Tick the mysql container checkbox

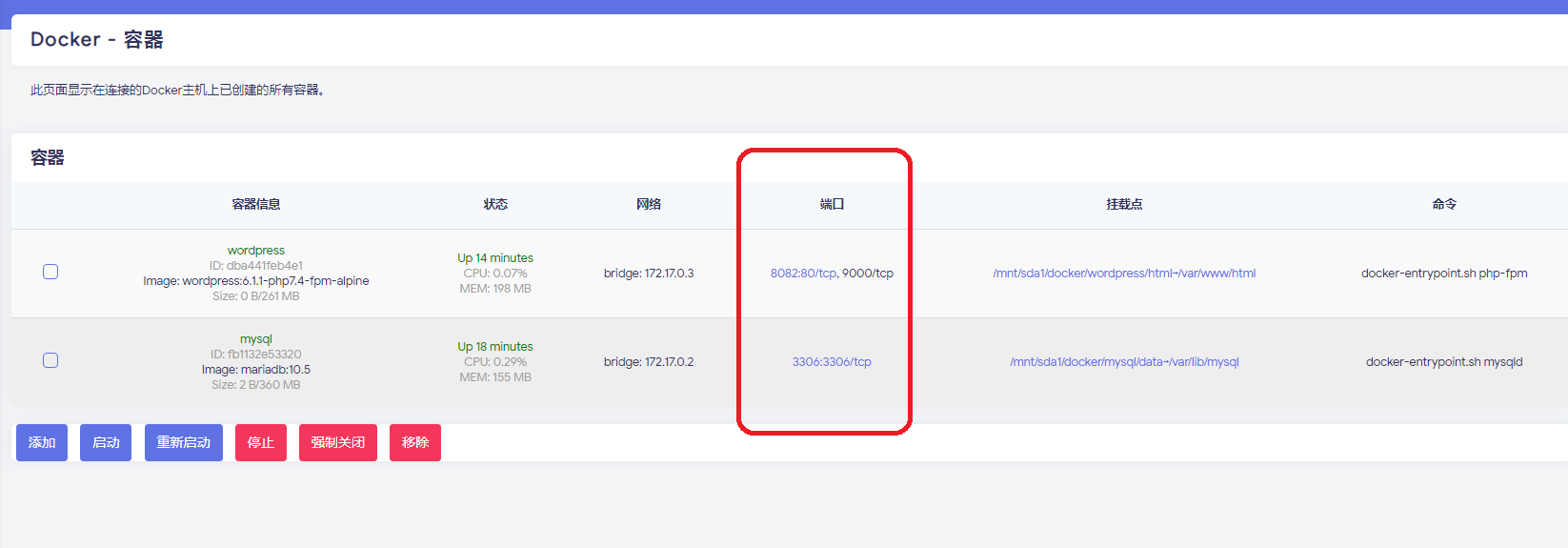pyautogui.click(x=50, y=360)
